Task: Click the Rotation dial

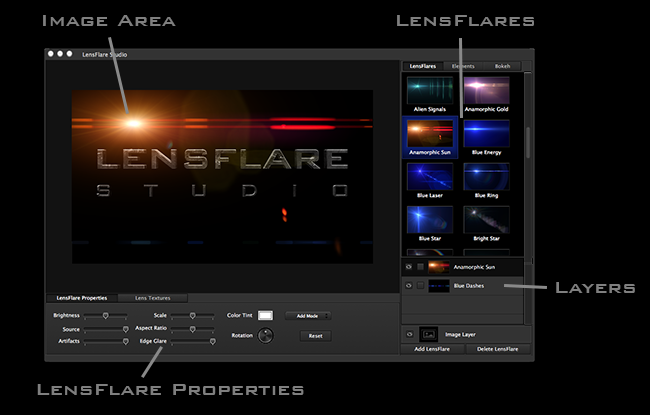Action: click(x=265, y=335)
